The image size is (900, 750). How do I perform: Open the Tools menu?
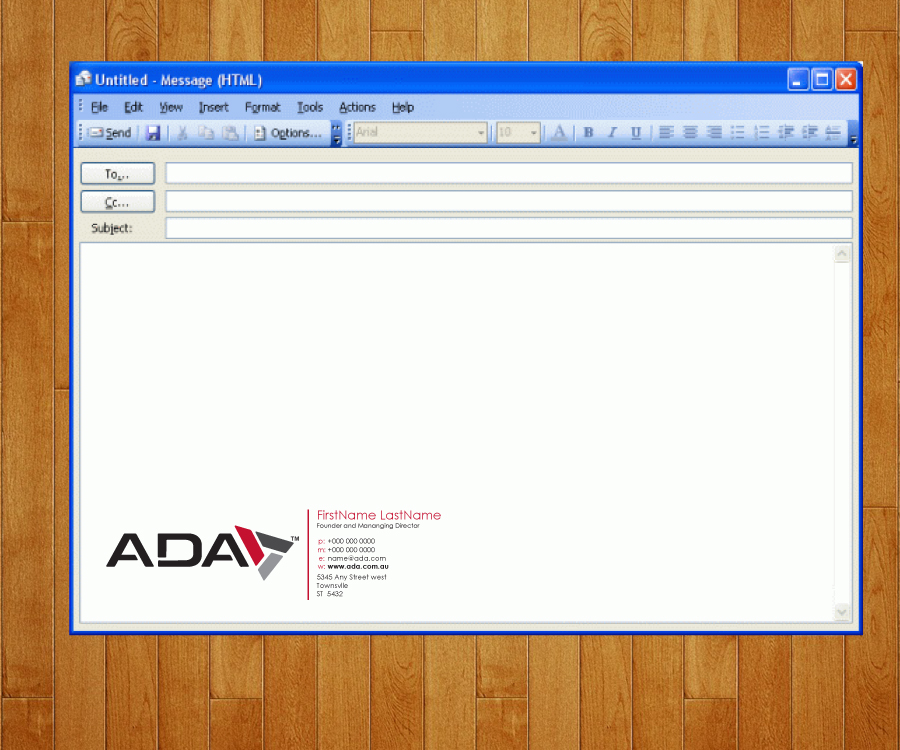[310, 107]
